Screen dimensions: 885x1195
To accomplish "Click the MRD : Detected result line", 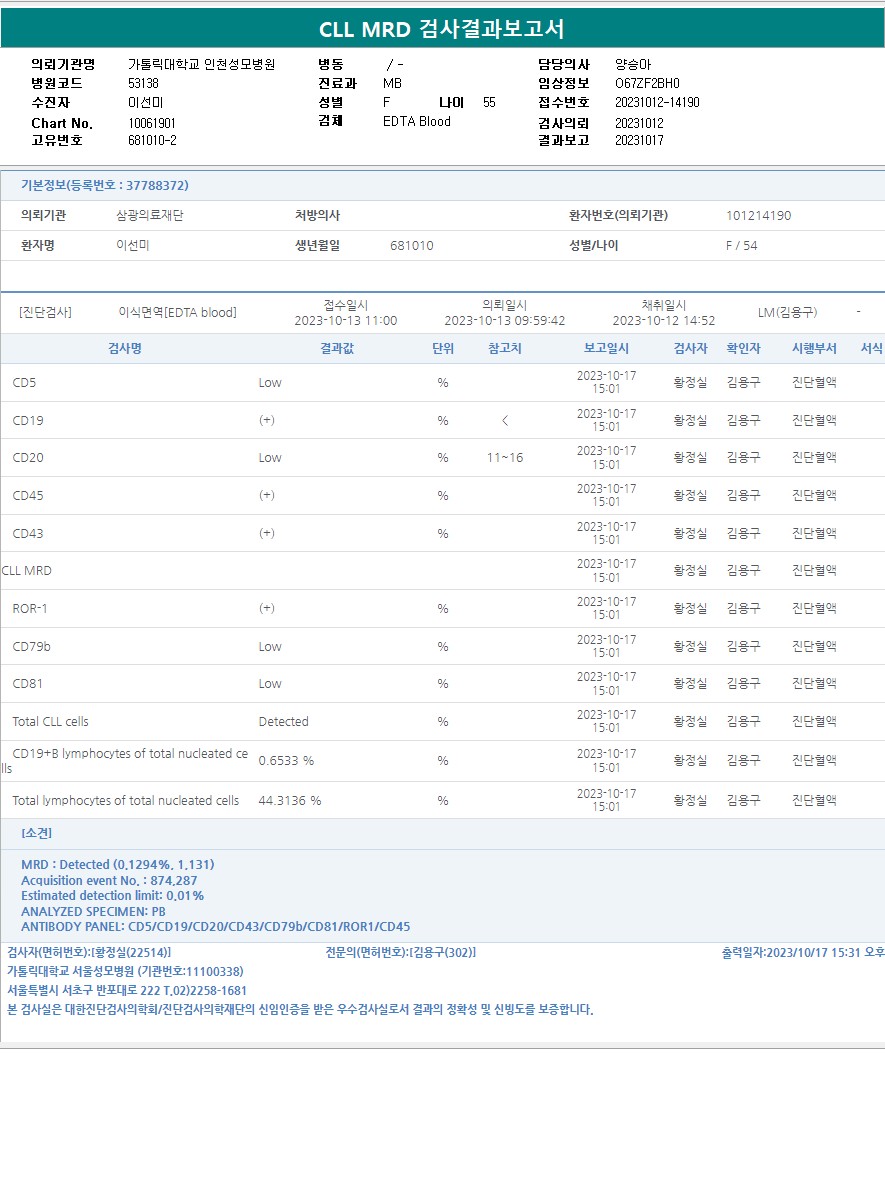I will point(117,865).
